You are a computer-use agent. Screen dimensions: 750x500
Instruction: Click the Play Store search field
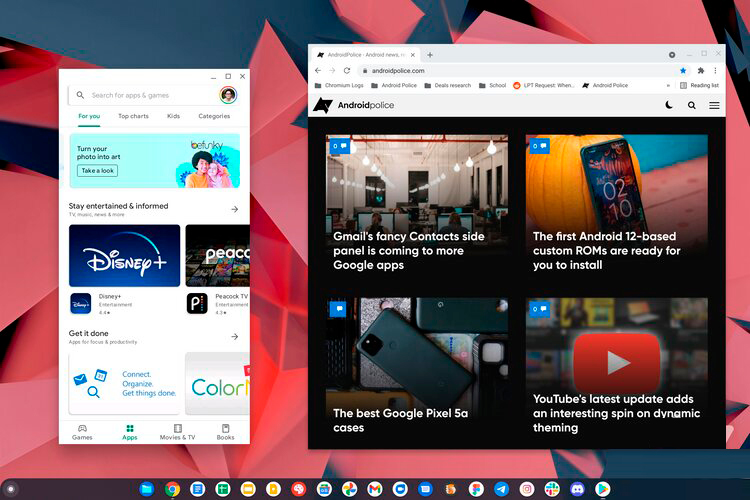coord(153,95)
